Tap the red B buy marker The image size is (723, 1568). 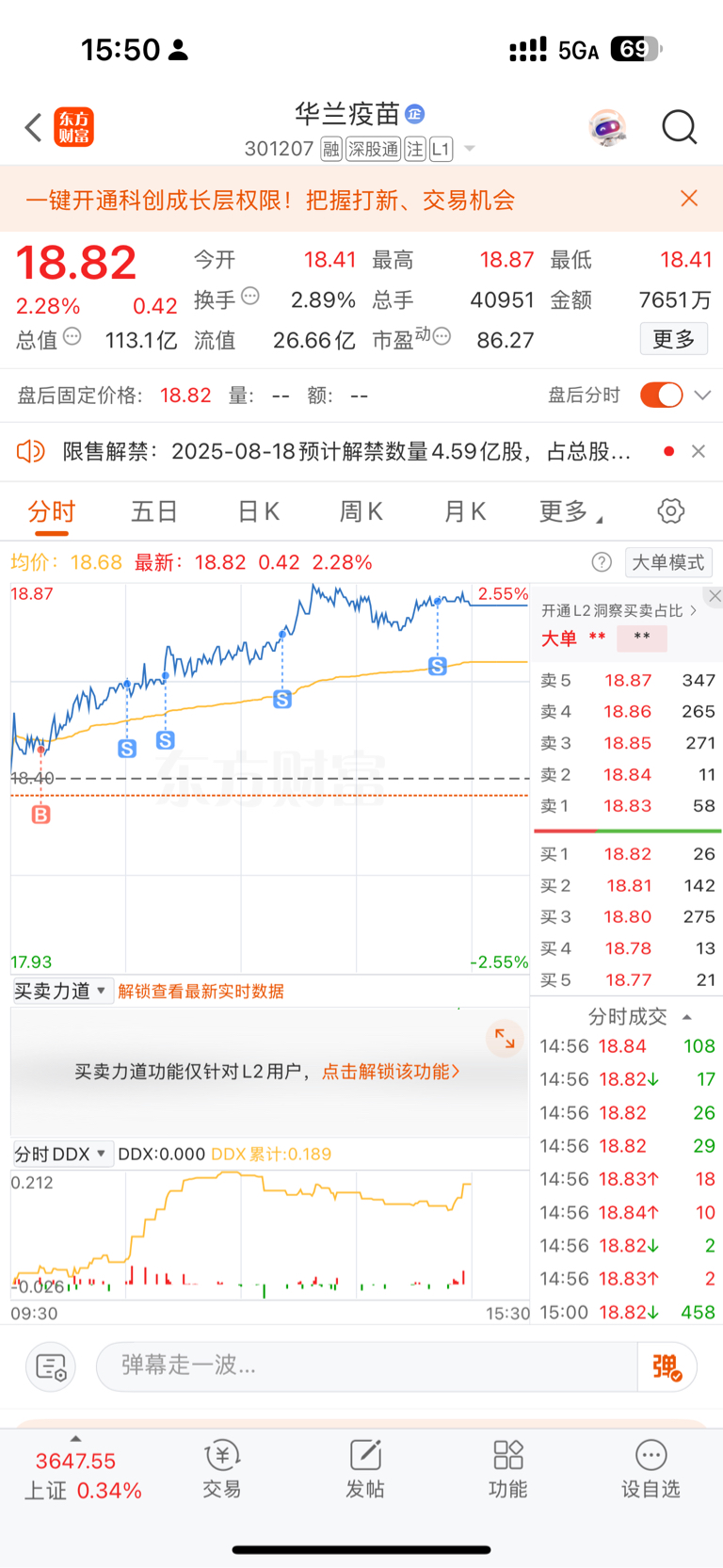pos(40,815)
